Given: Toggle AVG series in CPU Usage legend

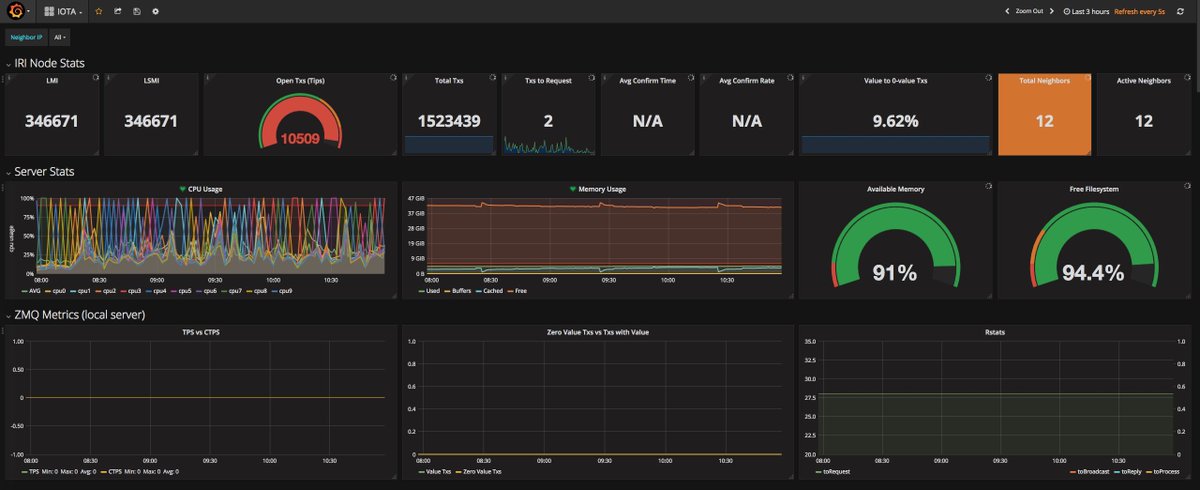Looking at the screenshot, I should tap(33, 291).
